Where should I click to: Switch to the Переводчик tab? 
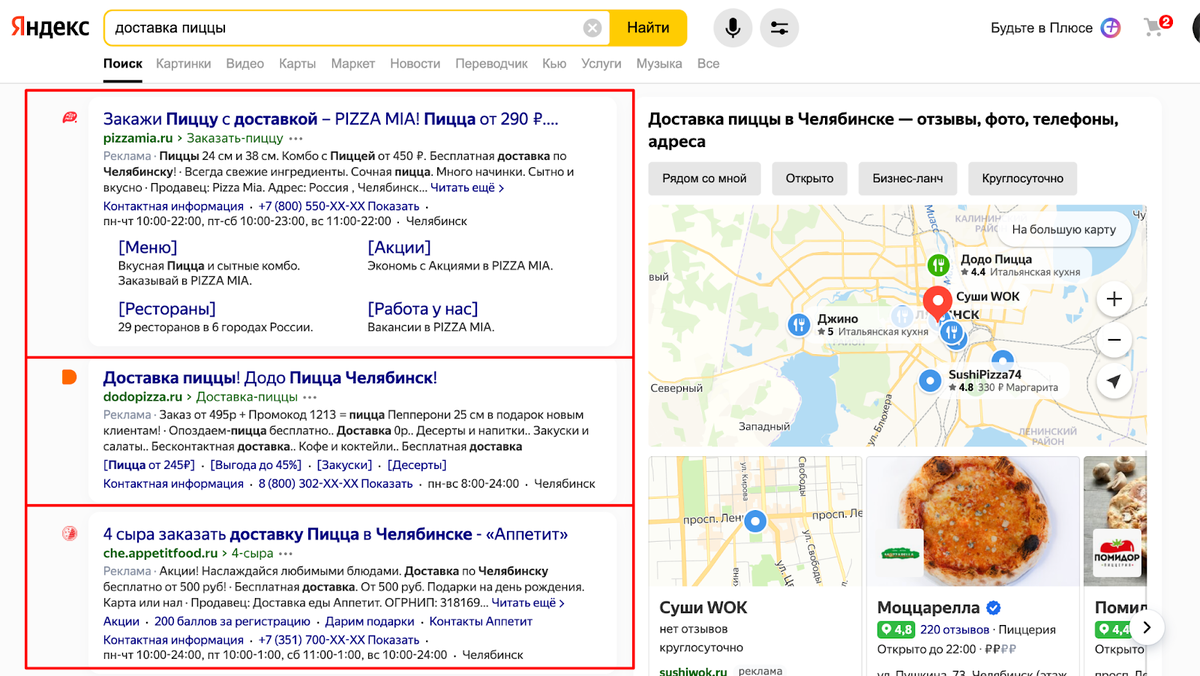(491, 63)
